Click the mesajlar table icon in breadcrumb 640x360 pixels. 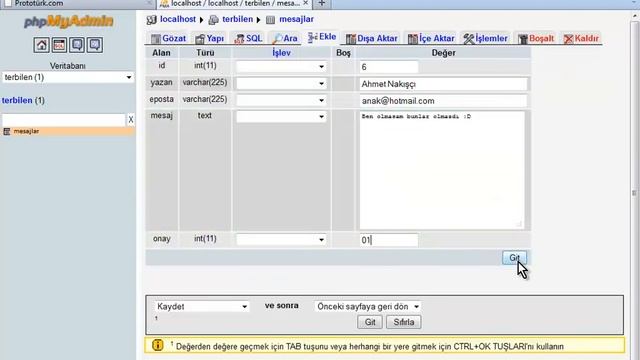270,20
